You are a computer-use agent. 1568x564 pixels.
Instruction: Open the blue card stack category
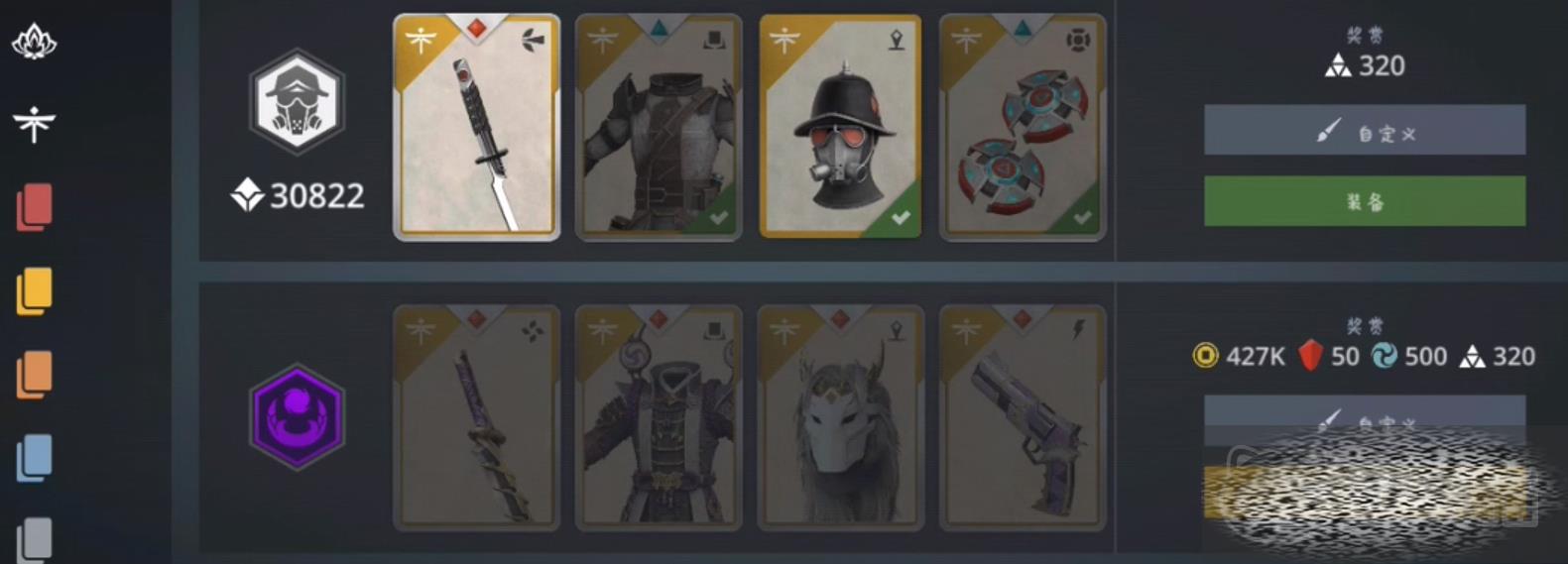coord(35,458)
